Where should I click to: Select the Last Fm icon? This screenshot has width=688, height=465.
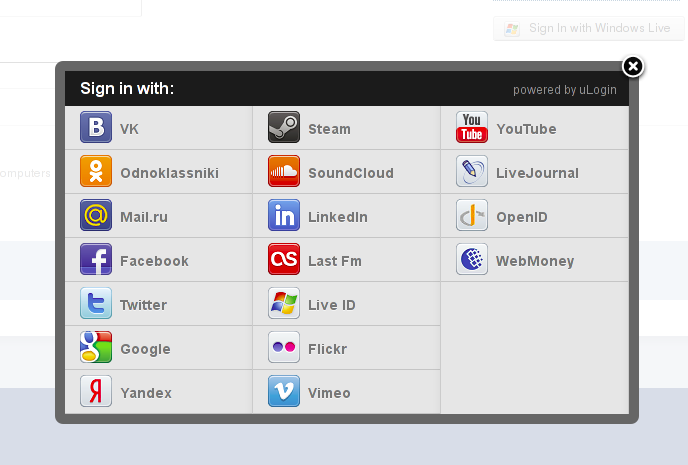pyautogui.click(x=284, y=260)
